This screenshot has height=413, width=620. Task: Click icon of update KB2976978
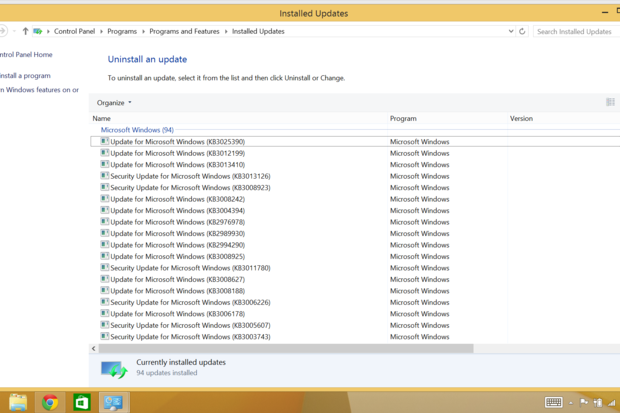point(104,222)
